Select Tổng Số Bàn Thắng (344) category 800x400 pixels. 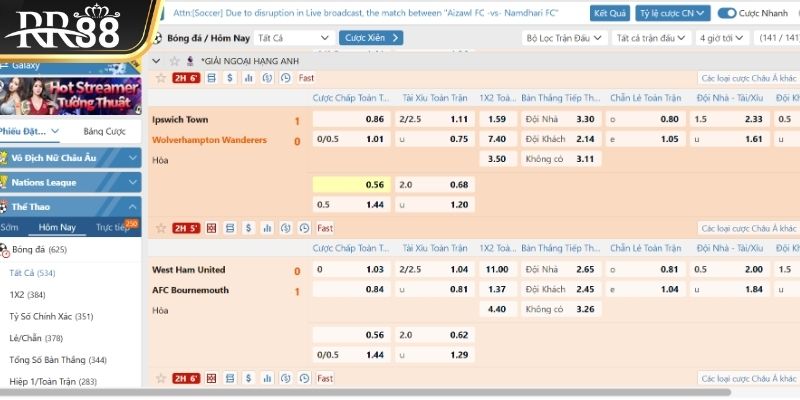pos(58,360)
